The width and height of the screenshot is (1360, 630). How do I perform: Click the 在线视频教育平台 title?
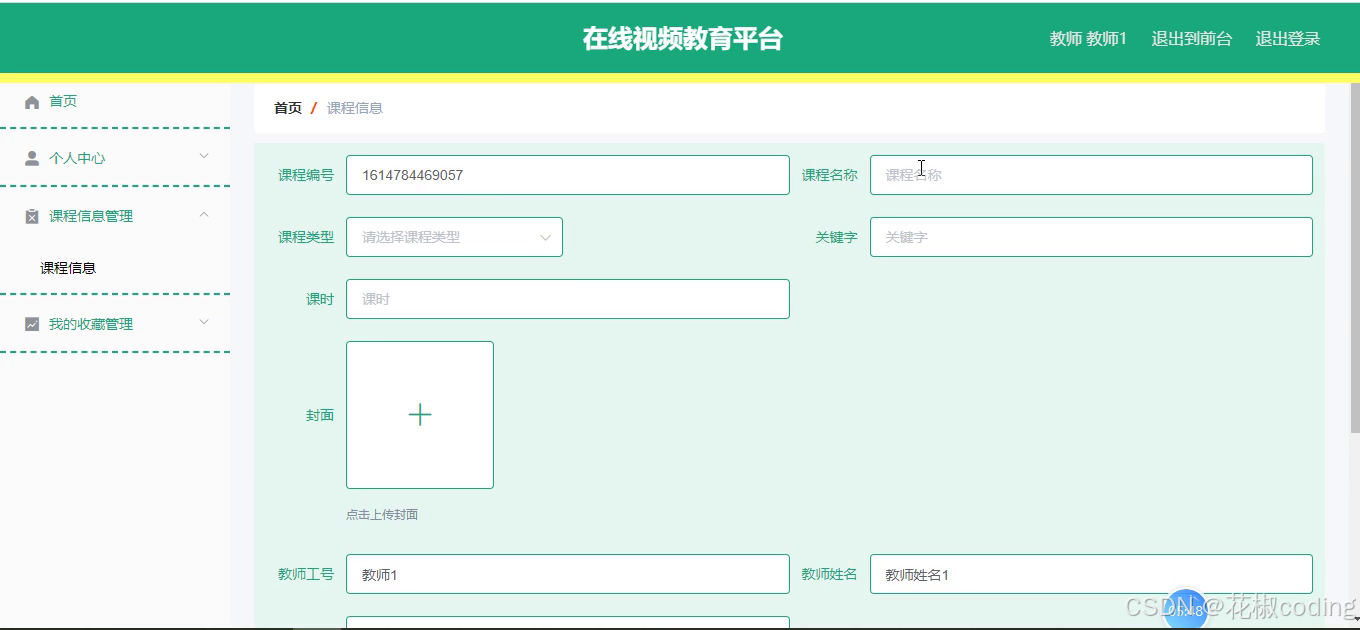[x=682, y=39]
